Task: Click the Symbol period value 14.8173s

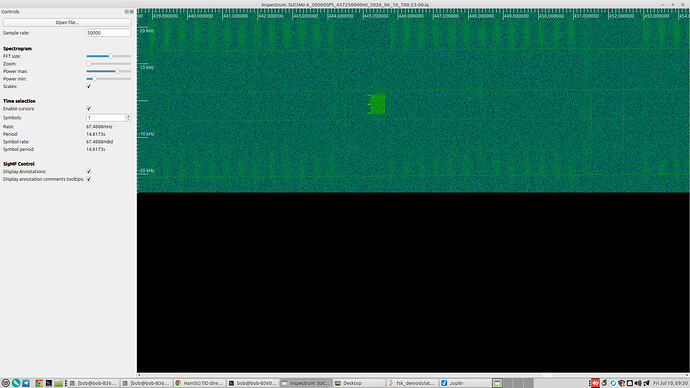Action: [x=95, y=150]
